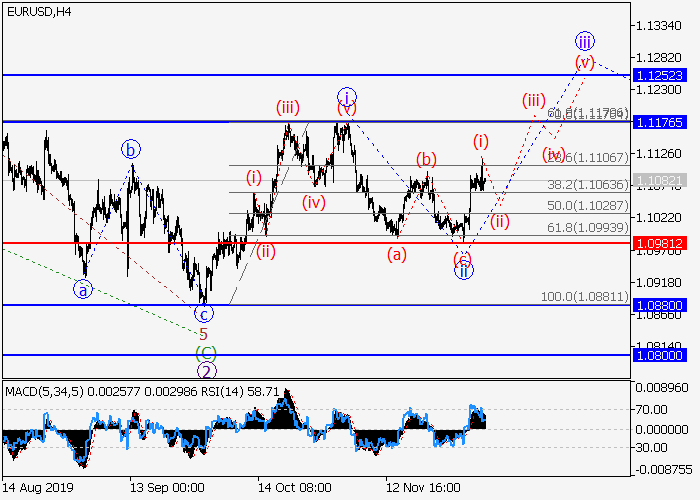This screenshot has height=500, width=700.
Task: Click the blue 1.08000 price tag
Action: coord(659,355)
